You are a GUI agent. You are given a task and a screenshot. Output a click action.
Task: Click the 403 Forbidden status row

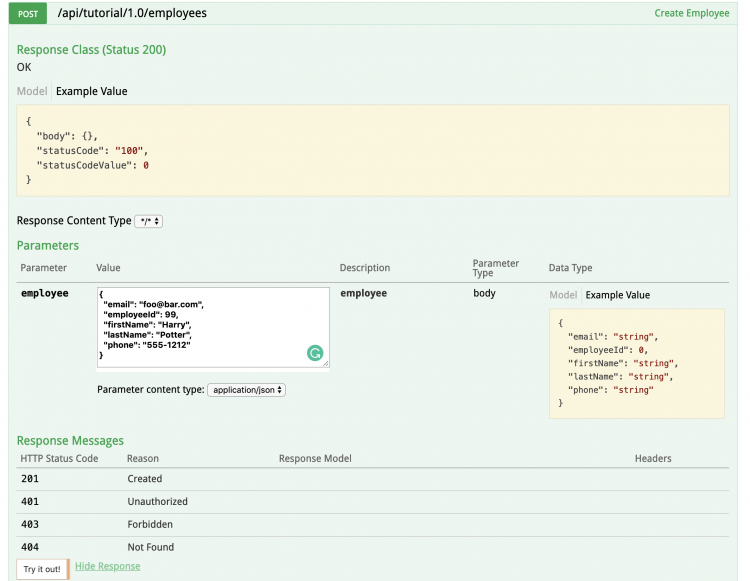point(150,524)
